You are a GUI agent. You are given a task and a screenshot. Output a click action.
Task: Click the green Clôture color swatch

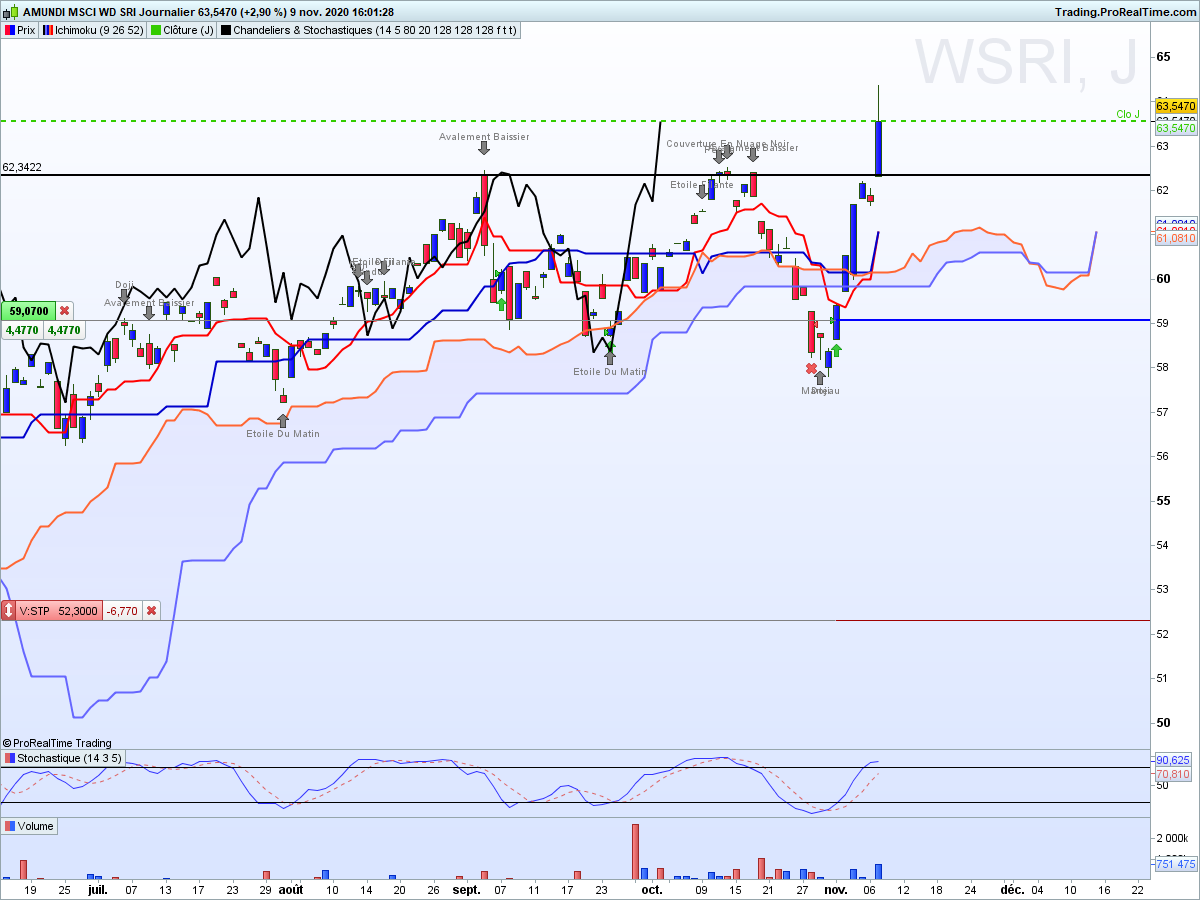pyautogui.click(x=156, y=30)
